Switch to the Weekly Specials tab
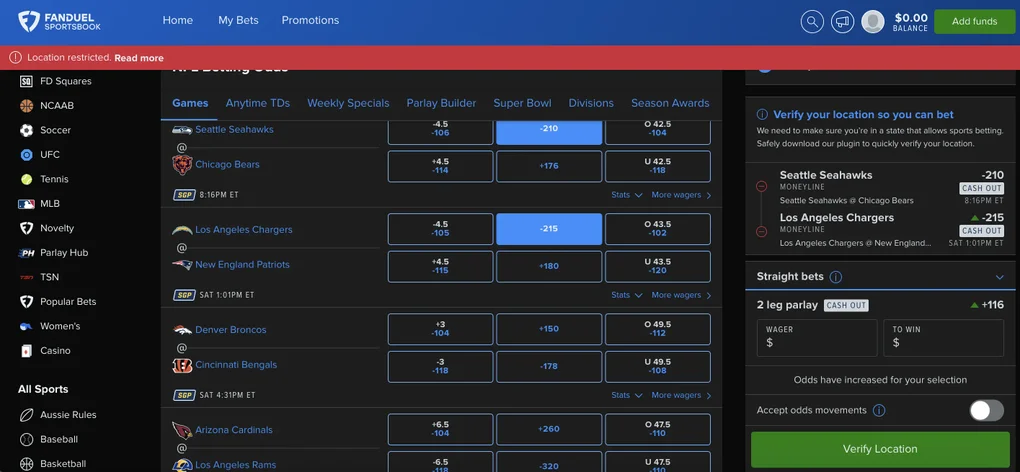The width and height of the screenshot is (1020, 472). (348, 103)
